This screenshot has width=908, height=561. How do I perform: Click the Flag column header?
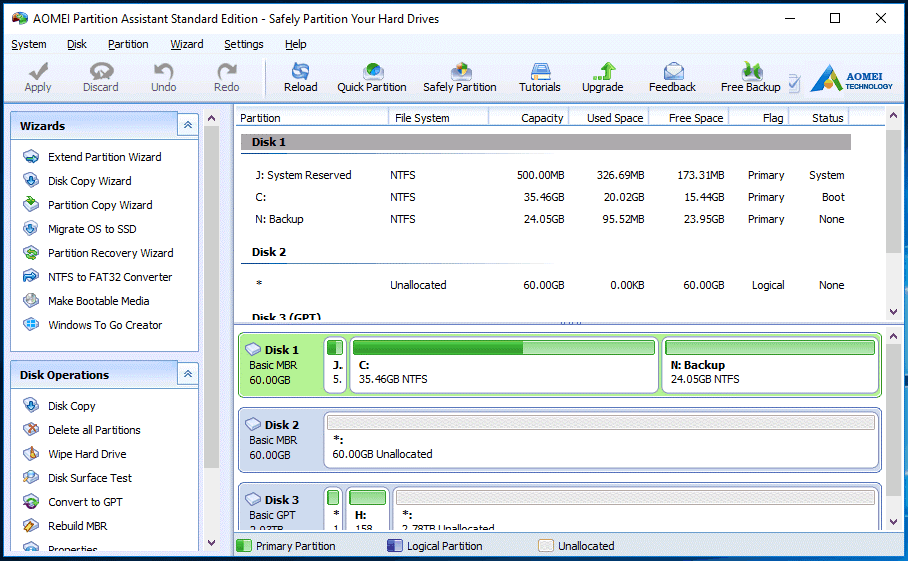click(759, 118)
